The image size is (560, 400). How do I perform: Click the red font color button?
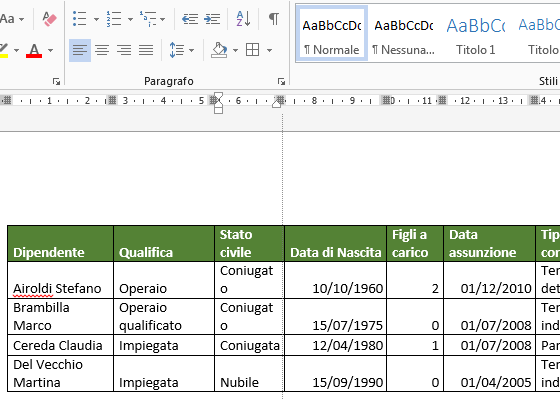(34, 50)
